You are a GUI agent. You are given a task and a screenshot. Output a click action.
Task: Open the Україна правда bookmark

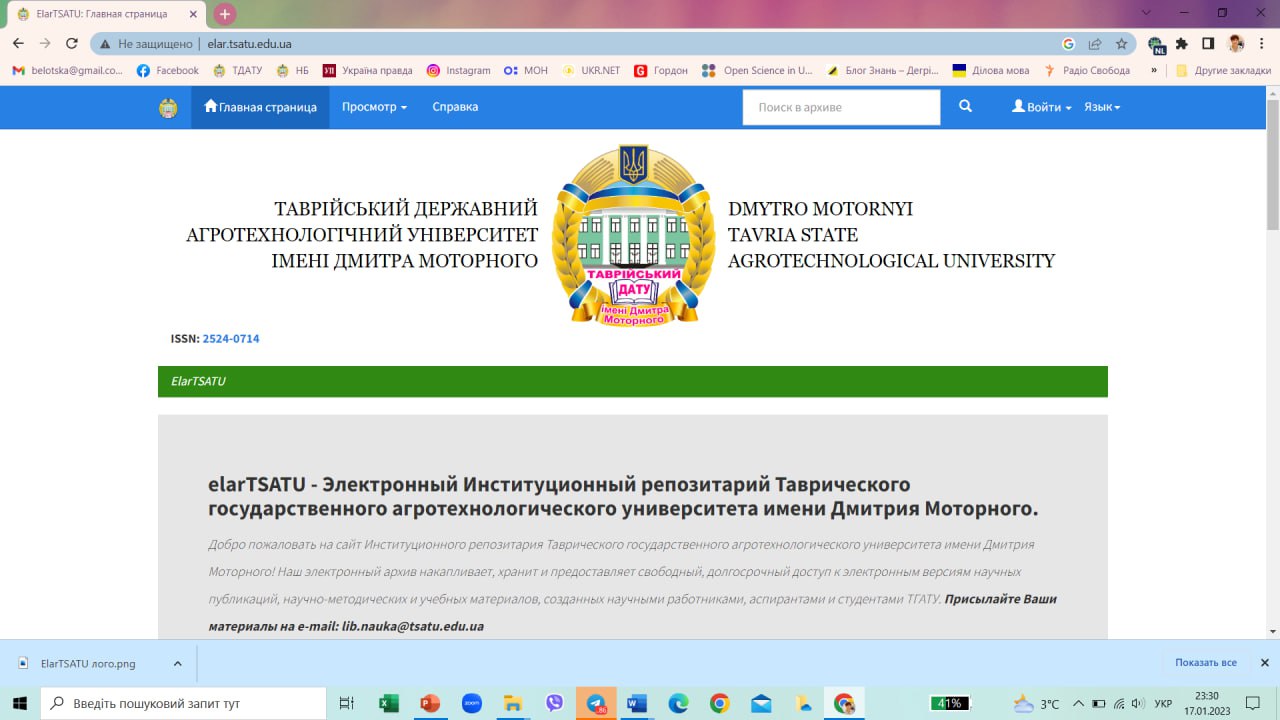click(367, 71)
